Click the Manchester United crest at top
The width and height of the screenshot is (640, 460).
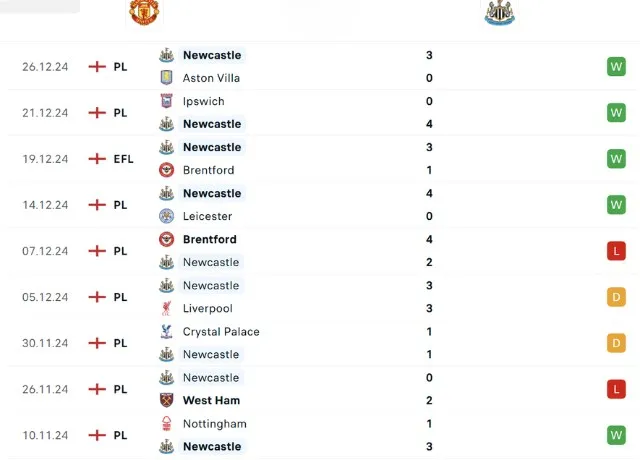[144, 12]
